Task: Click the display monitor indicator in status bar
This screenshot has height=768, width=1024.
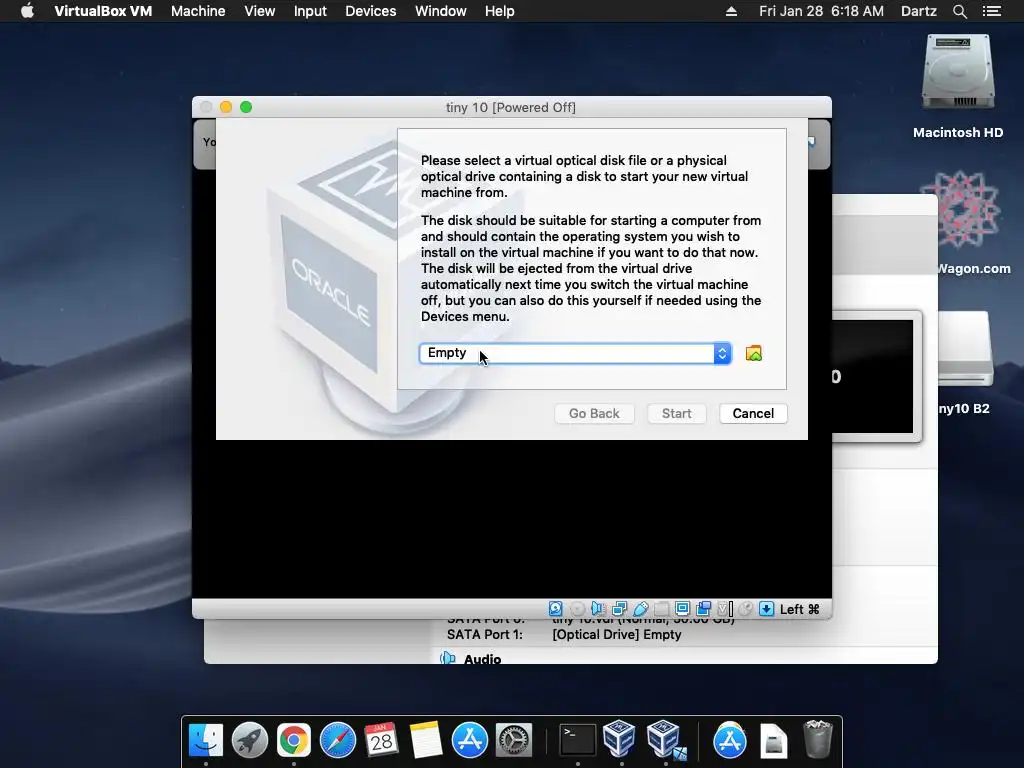Action: 682,609
